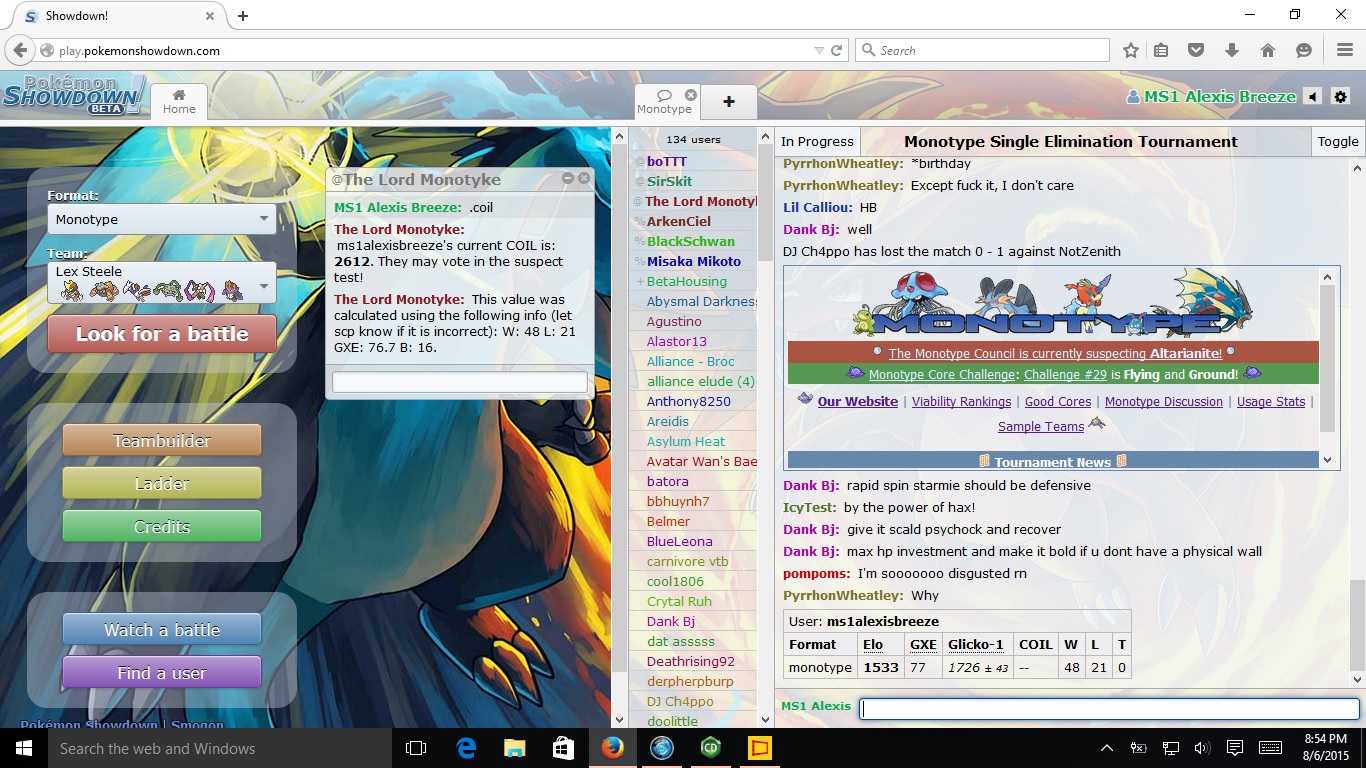Click the Windows search box on taskbar
The width and height of the screenshot is (1366, 768).
tap(220, 748)
